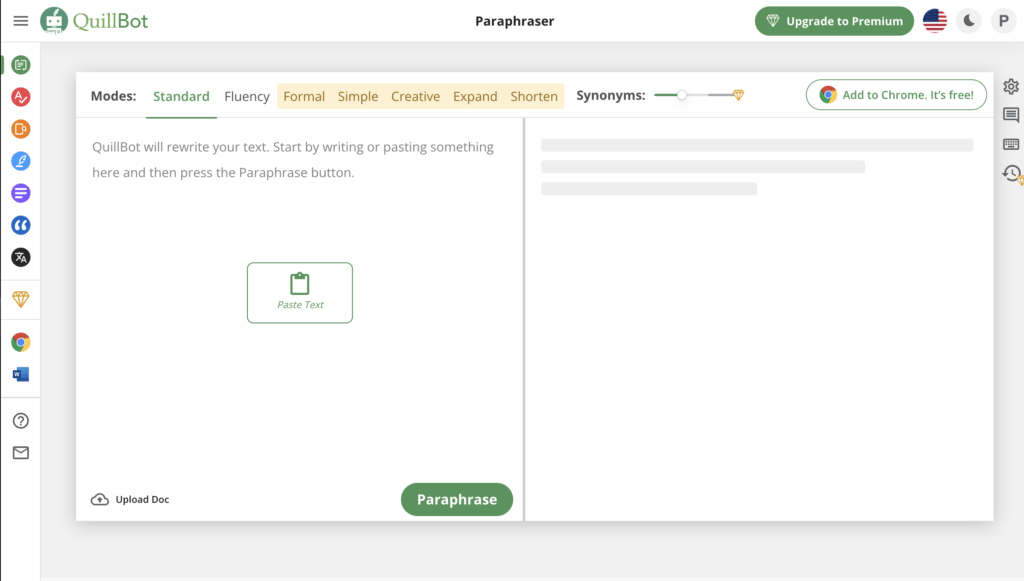Open the Summarizer sidebar icon

click(x=21, y=193)
